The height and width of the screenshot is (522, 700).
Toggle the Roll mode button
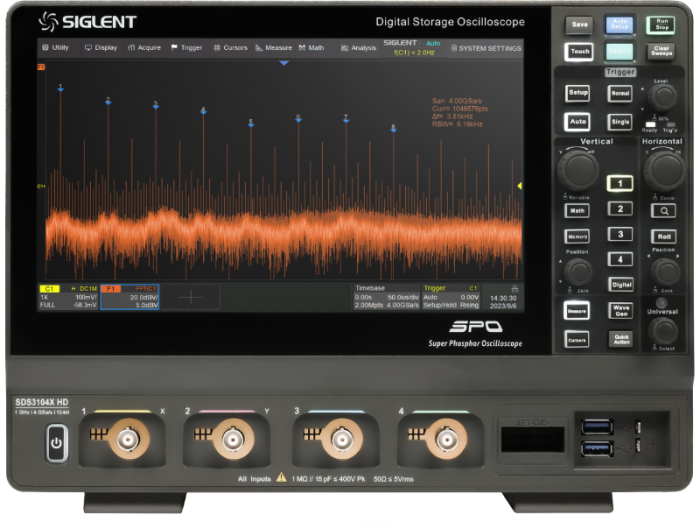[x=664, y=237]
